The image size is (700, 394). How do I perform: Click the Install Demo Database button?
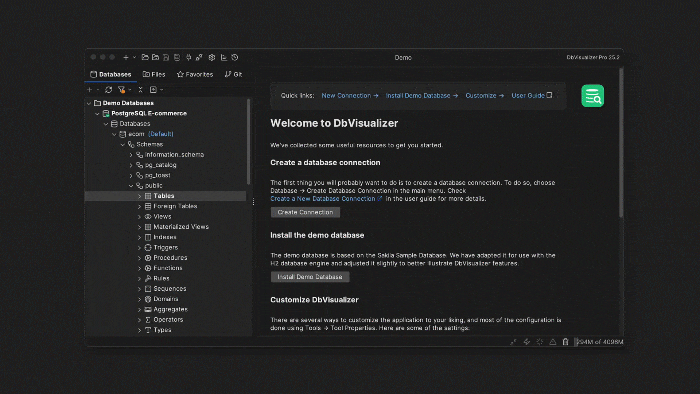click(310, 277)
